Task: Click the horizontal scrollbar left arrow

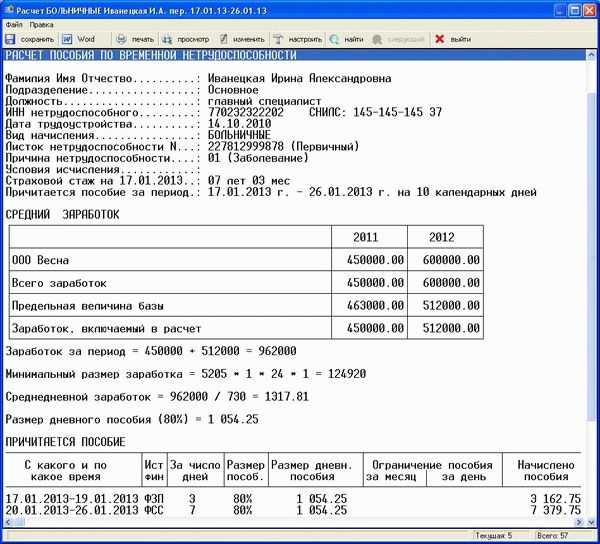Action: [8, 522]
